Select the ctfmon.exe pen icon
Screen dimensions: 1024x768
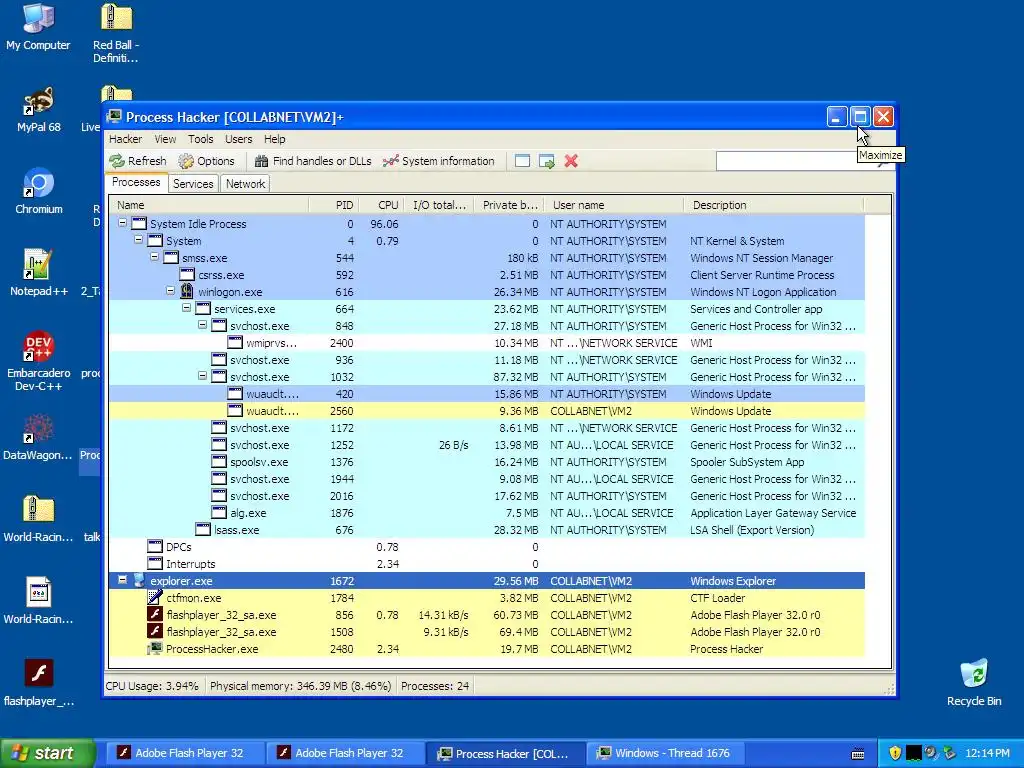click(155, 598)
